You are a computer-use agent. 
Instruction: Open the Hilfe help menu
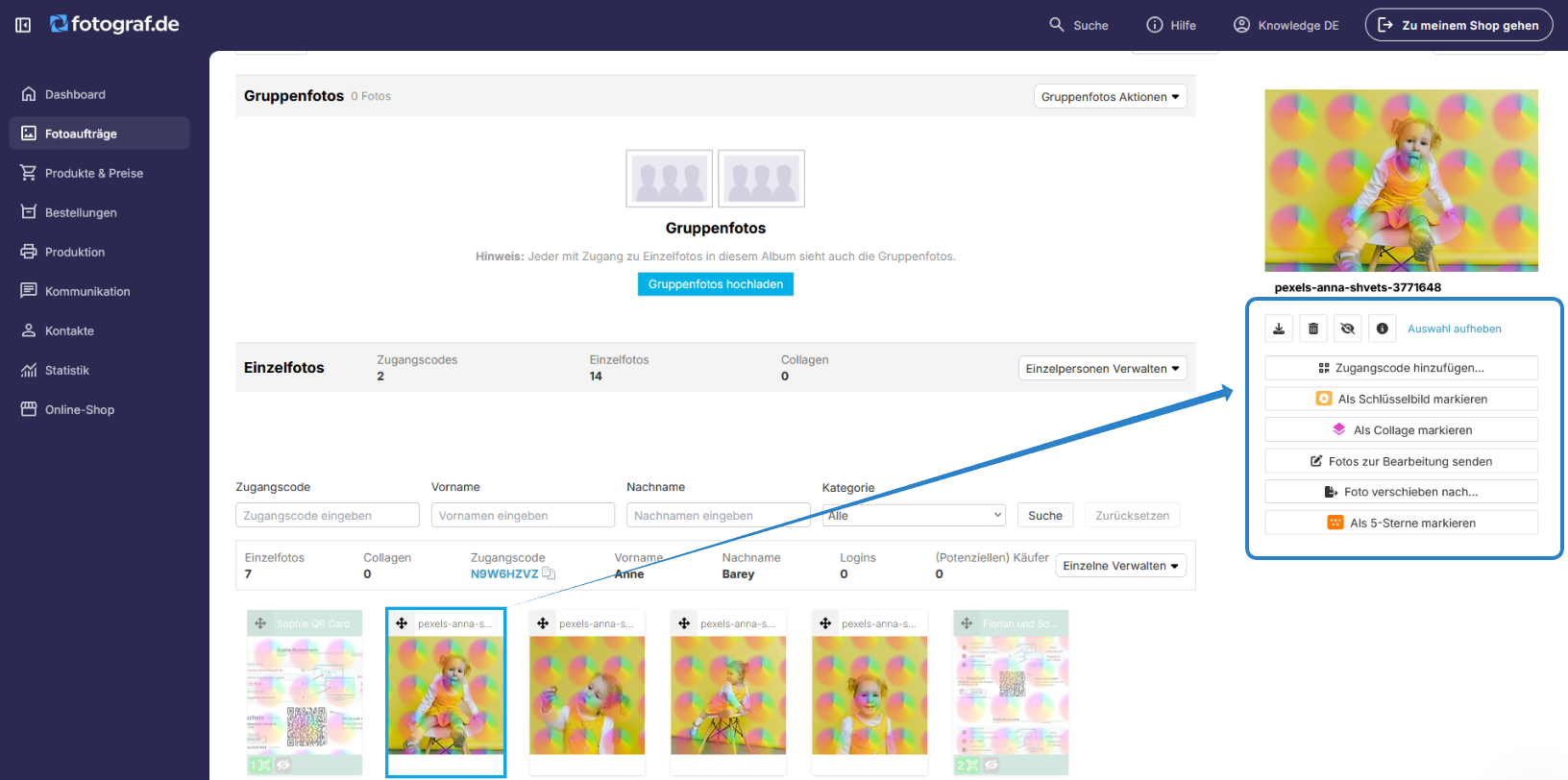click(1171, 25)
